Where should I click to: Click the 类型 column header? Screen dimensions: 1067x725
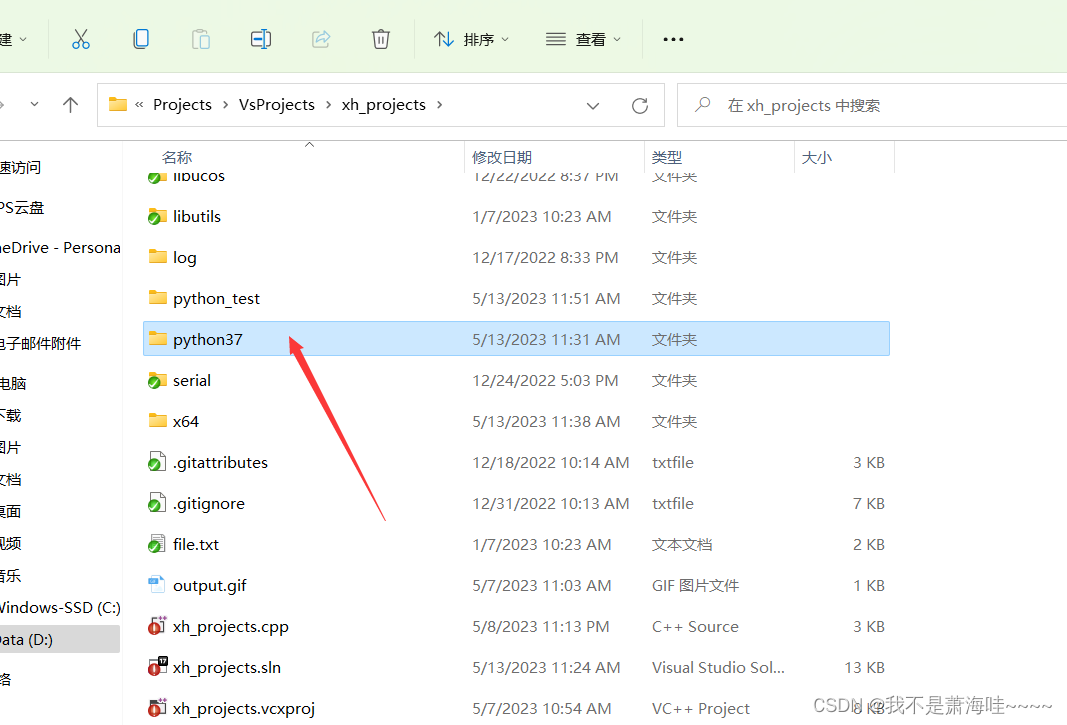tap(674, 156)
